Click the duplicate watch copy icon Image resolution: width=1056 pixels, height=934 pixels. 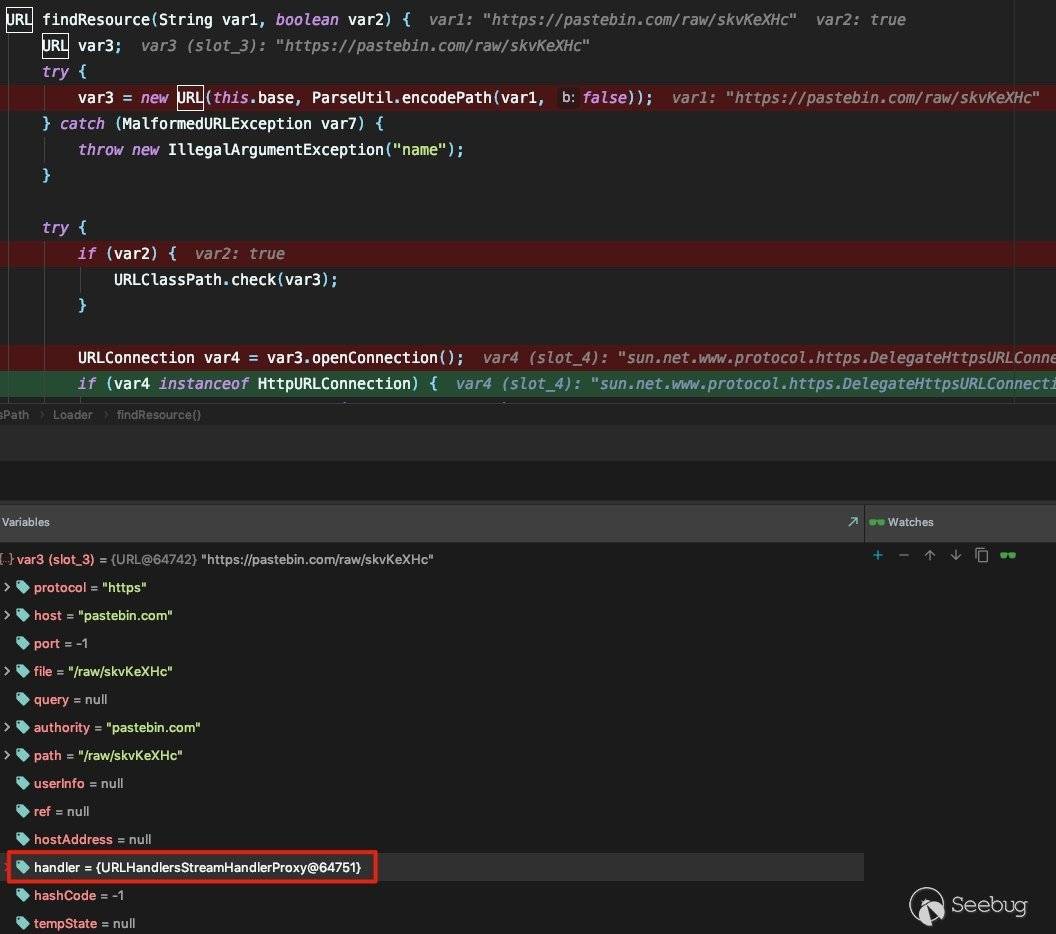click(x=982, y=555)
